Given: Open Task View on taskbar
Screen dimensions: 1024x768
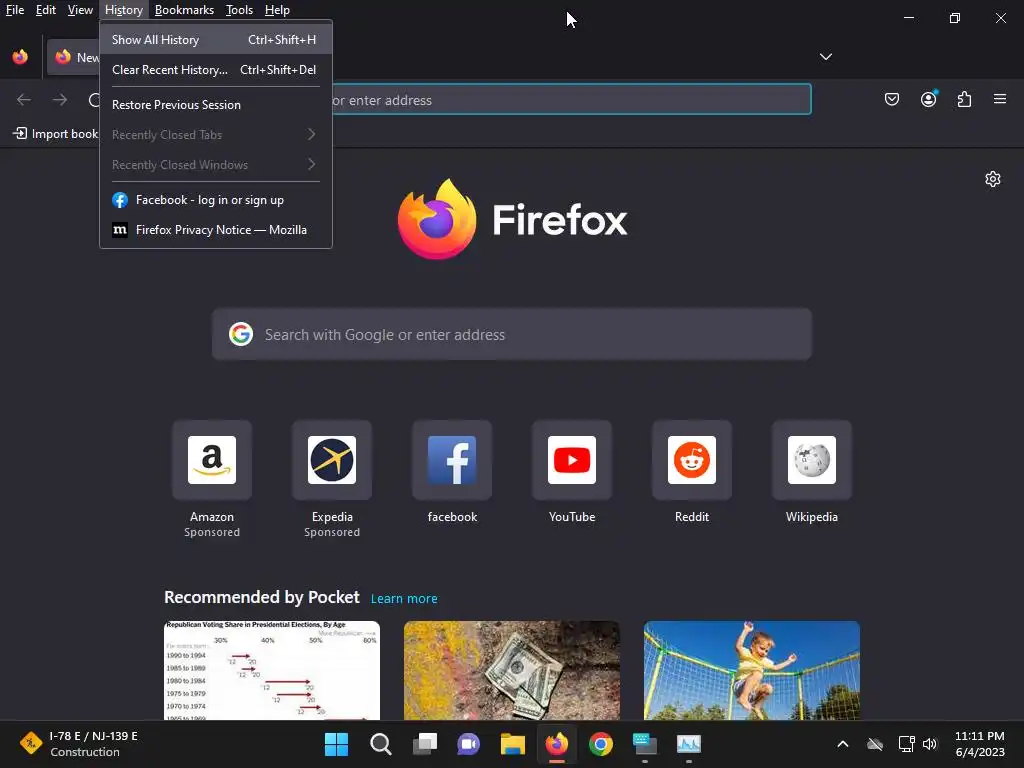Looking at the screenshot, I should [x=424, y=744].
